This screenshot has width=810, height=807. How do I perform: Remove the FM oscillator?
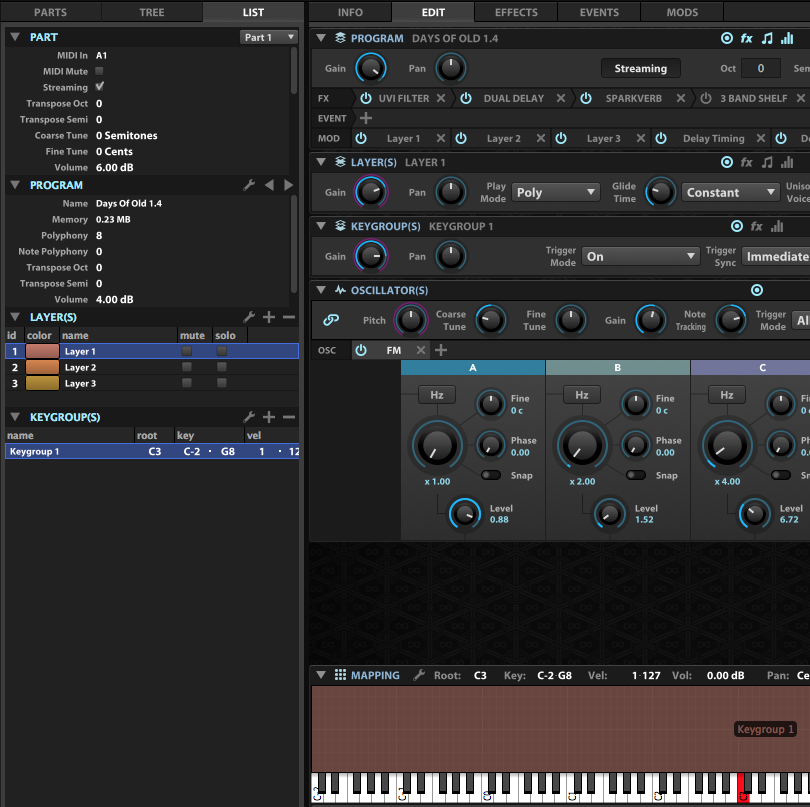pyautogui.click(x=421, y=350)
